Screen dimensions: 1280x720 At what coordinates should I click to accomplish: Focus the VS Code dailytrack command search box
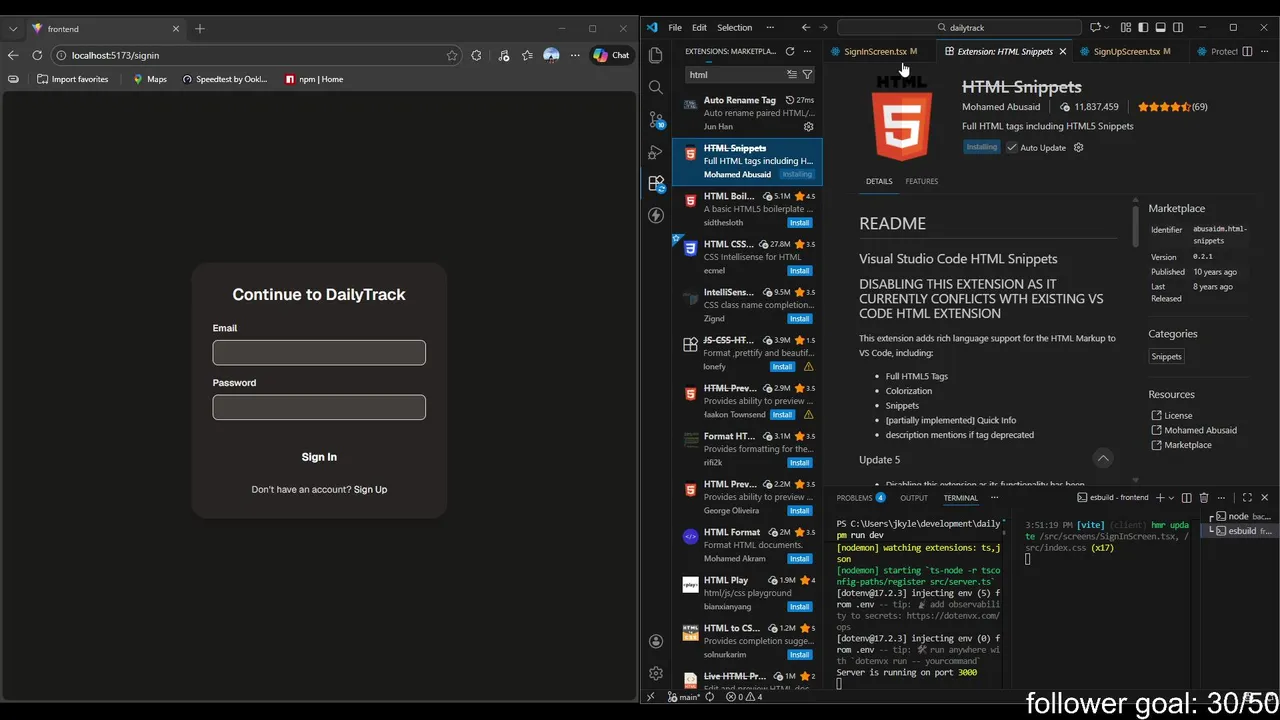click(959, 27)
